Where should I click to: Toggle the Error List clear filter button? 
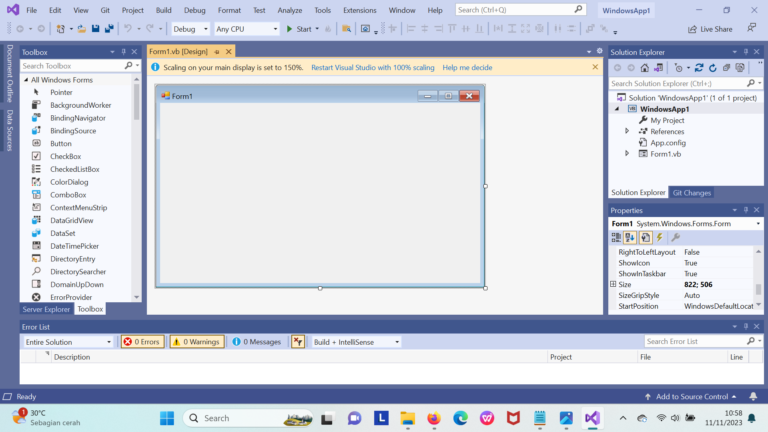[x=298, y=342]
